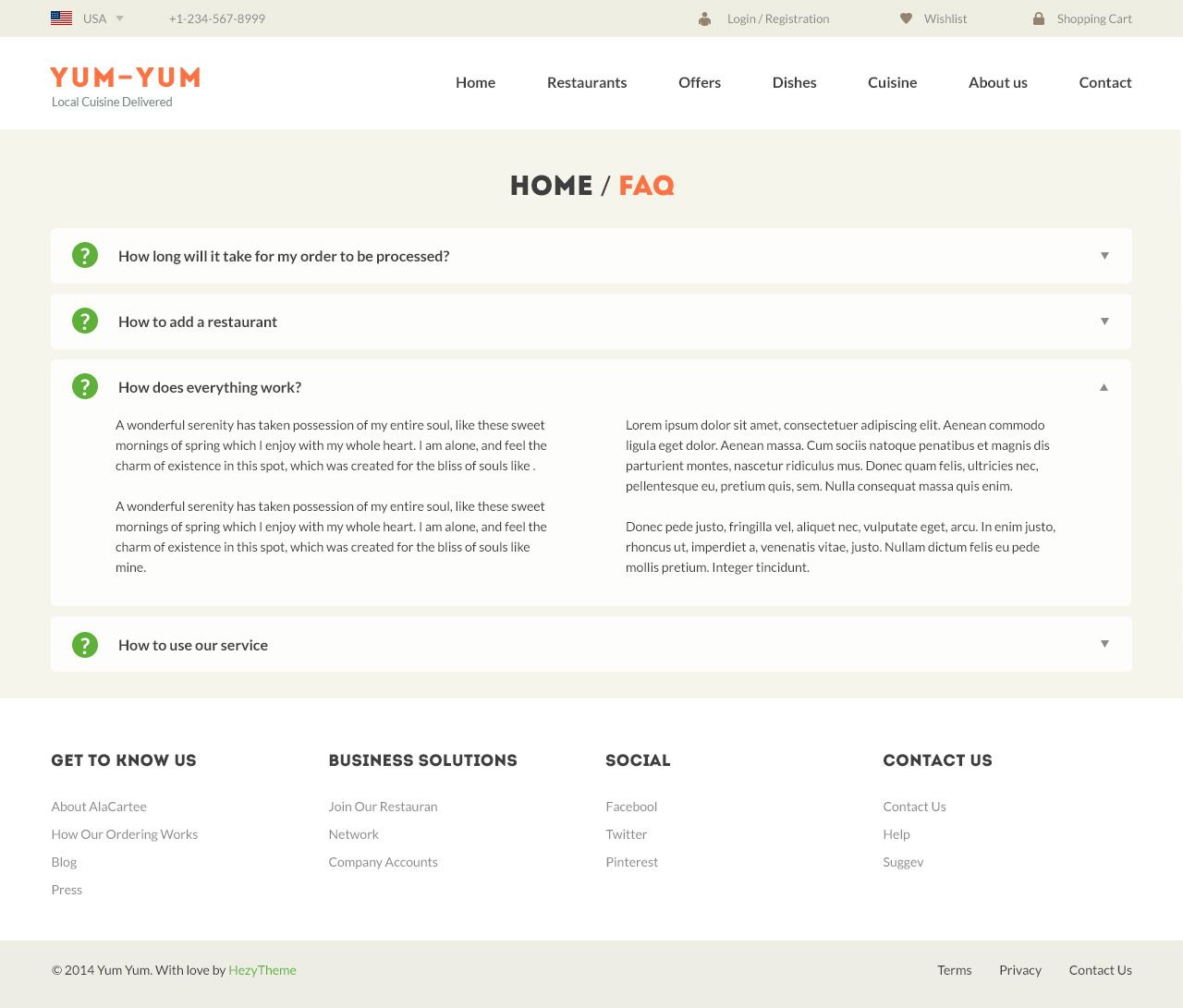
Task: Click the phone number +1-234-567-8999
Action: coord(217,18)
